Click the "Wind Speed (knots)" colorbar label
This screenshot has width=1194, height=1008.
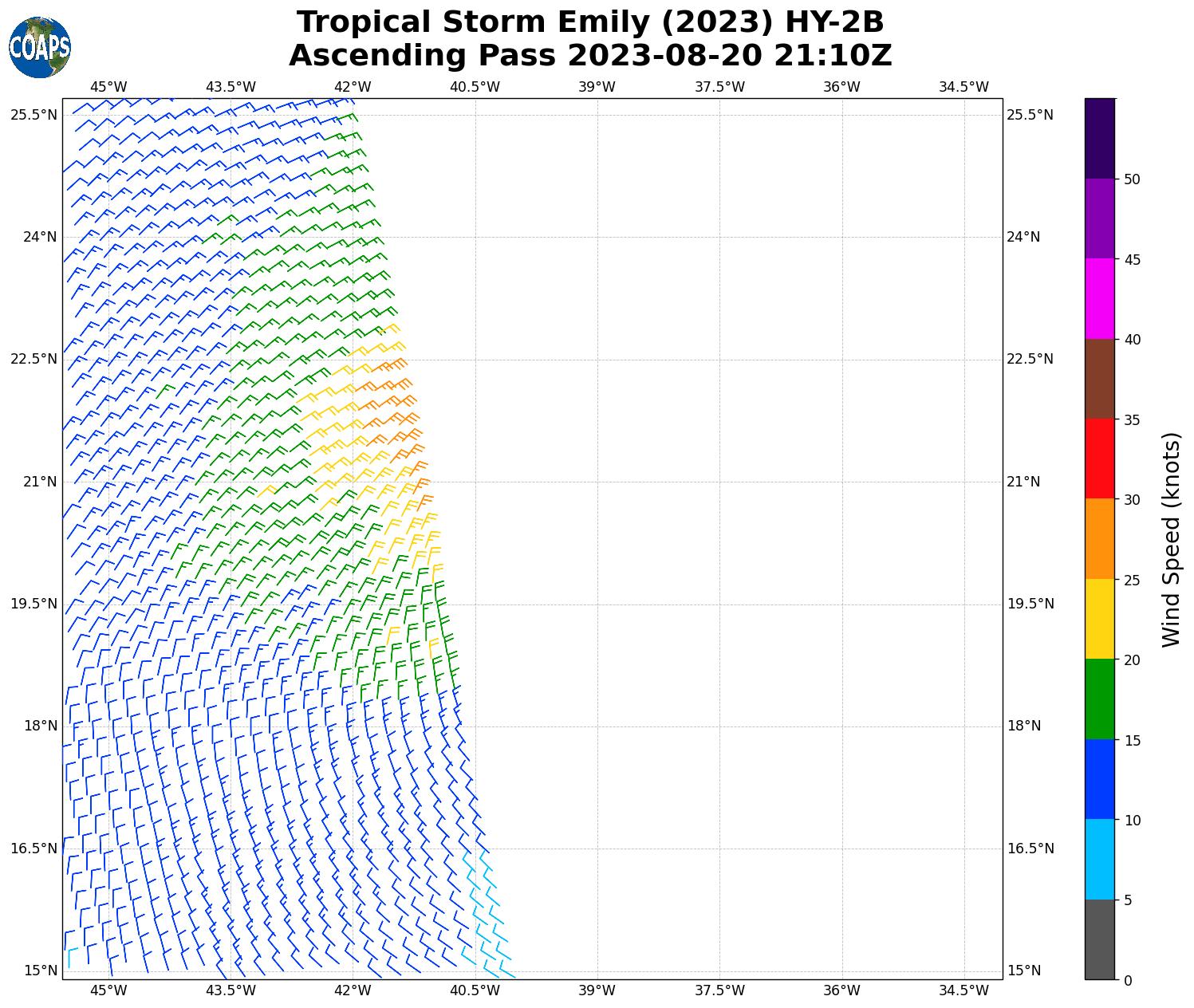[x=1170, y=539]
